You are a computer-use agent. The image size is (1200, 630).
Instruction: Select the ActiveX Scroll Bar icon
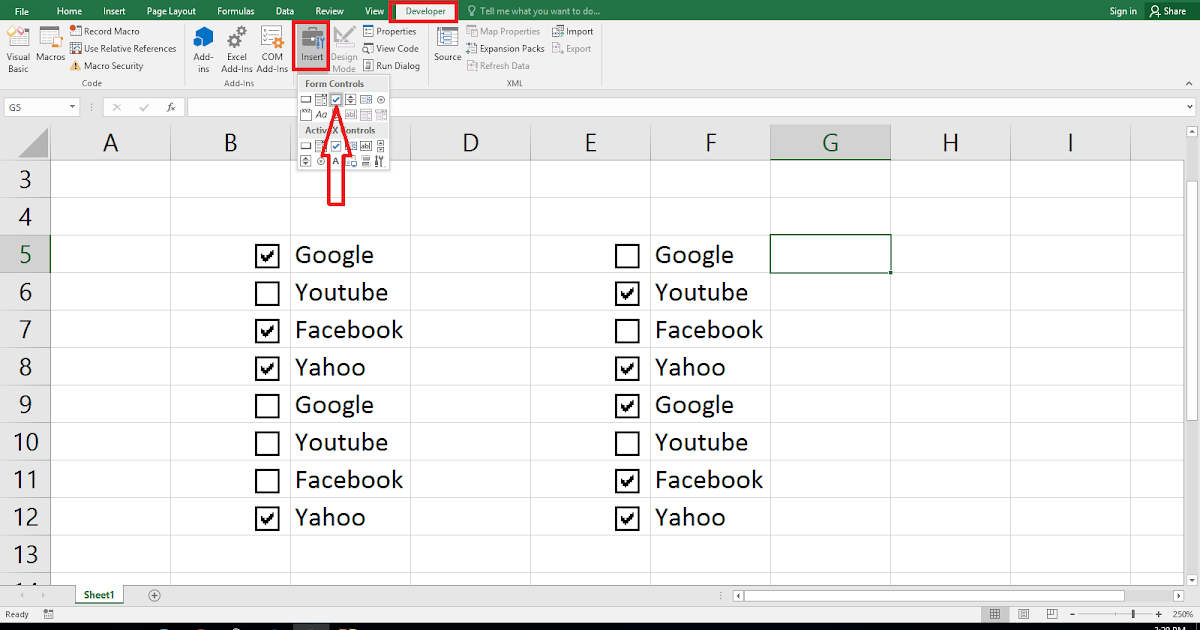[381, 146]
